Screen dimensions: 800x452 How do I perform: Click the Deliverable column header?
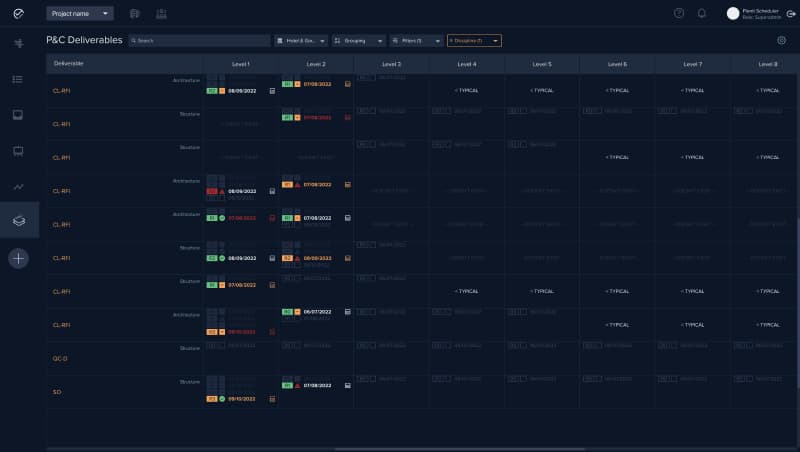pyautogui.click(x=69, y=63)
